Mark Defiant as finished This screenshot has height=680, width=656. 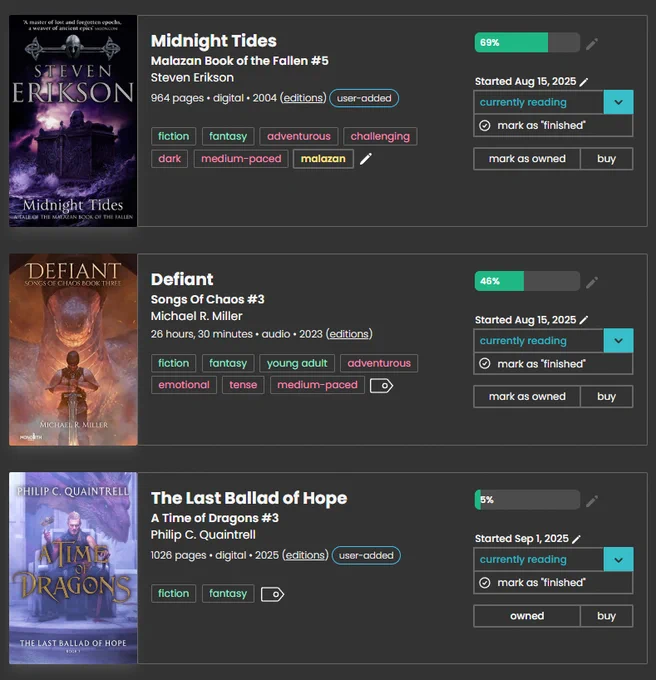(x=553, y=363)
